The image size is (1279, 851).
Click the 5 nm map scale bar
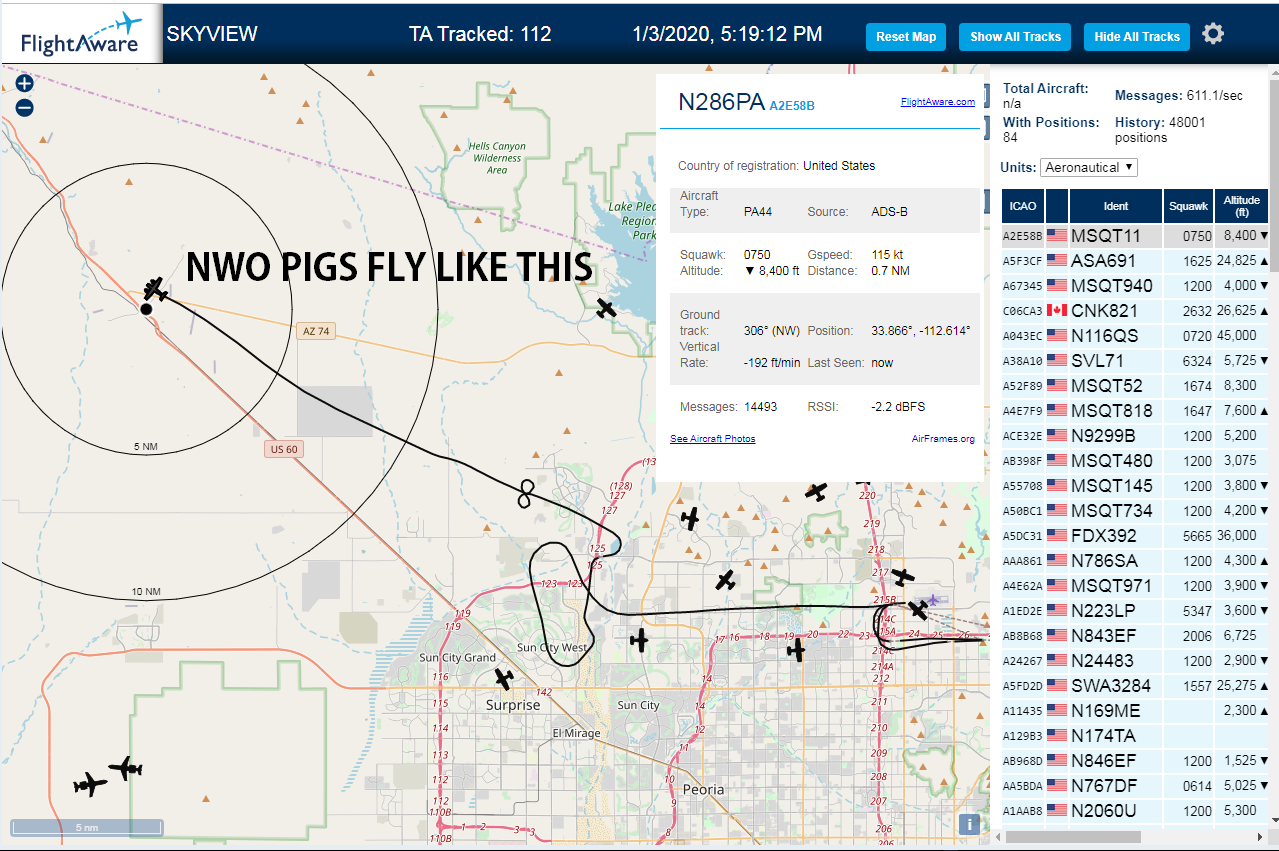click(86, 827)
